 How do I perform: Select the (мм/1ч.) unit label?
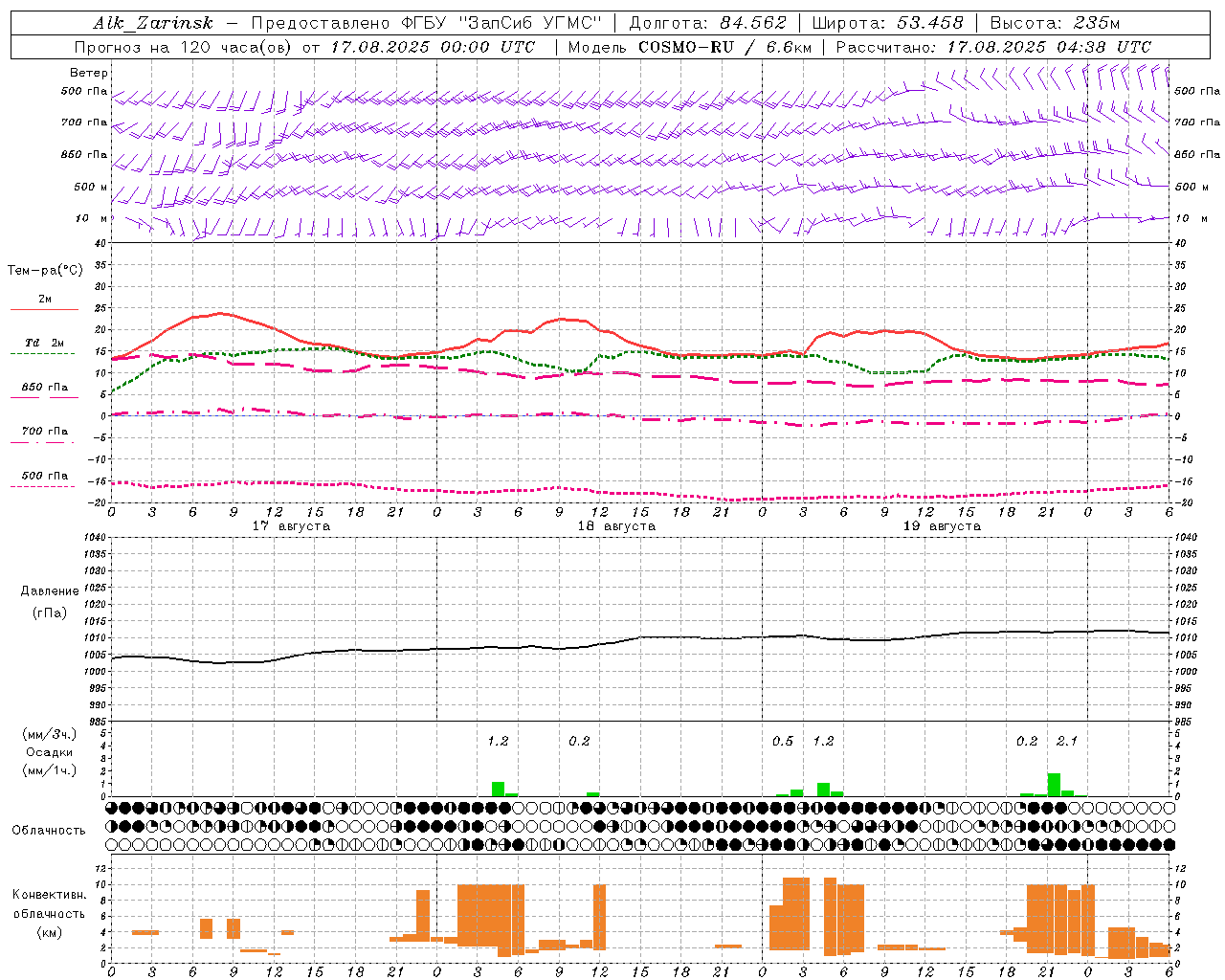tap(50, 770)
